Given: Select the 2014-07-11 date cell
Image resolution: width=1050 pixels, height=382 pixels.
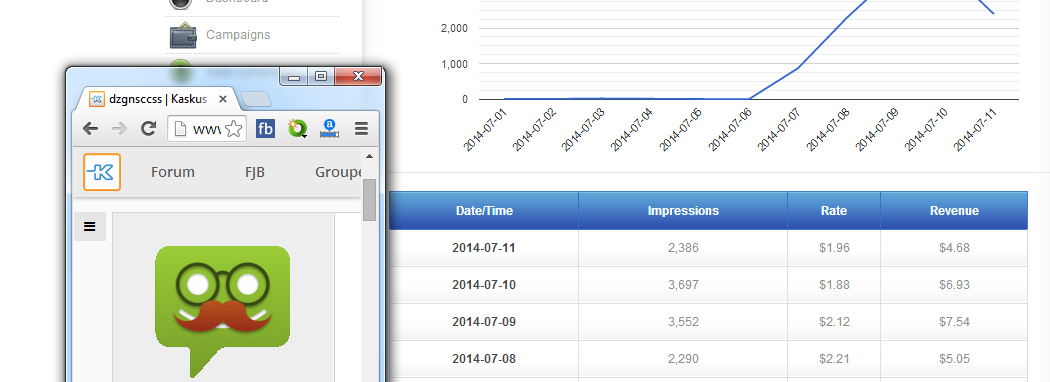Looking at the screenshot, I should click(x=484, y=248).
